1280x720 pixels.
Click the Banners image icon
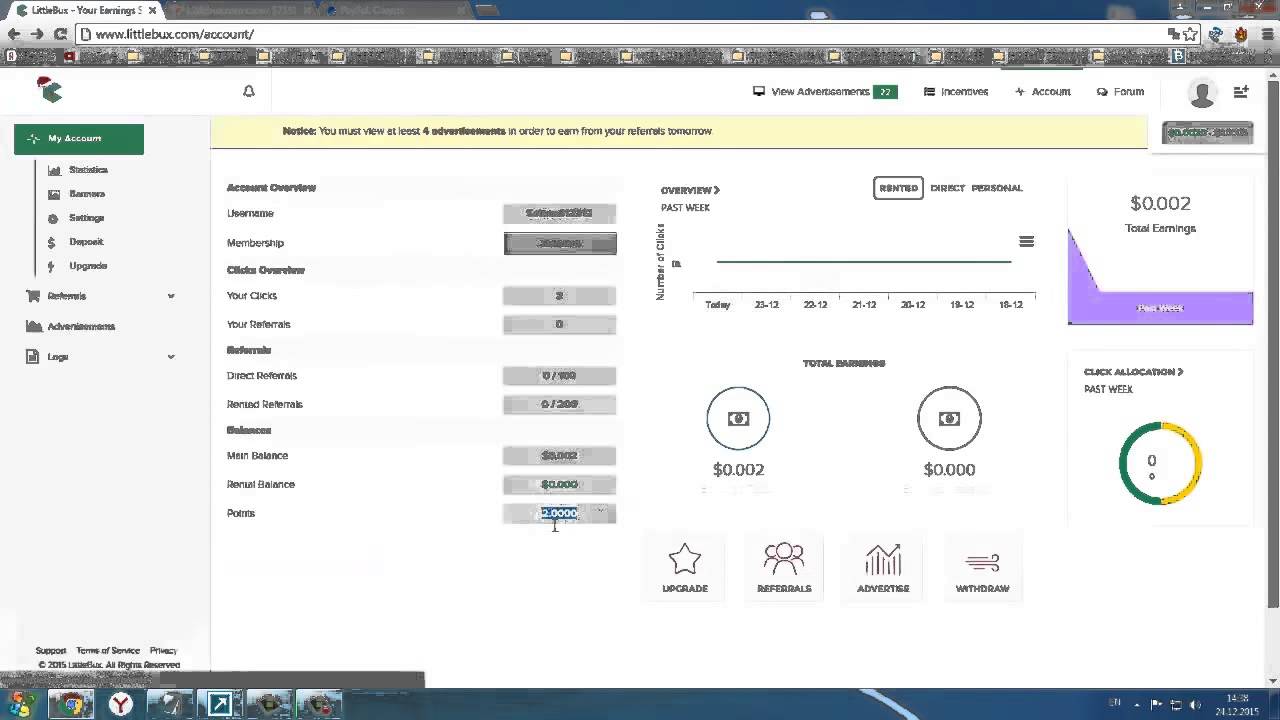coord(54,194)
